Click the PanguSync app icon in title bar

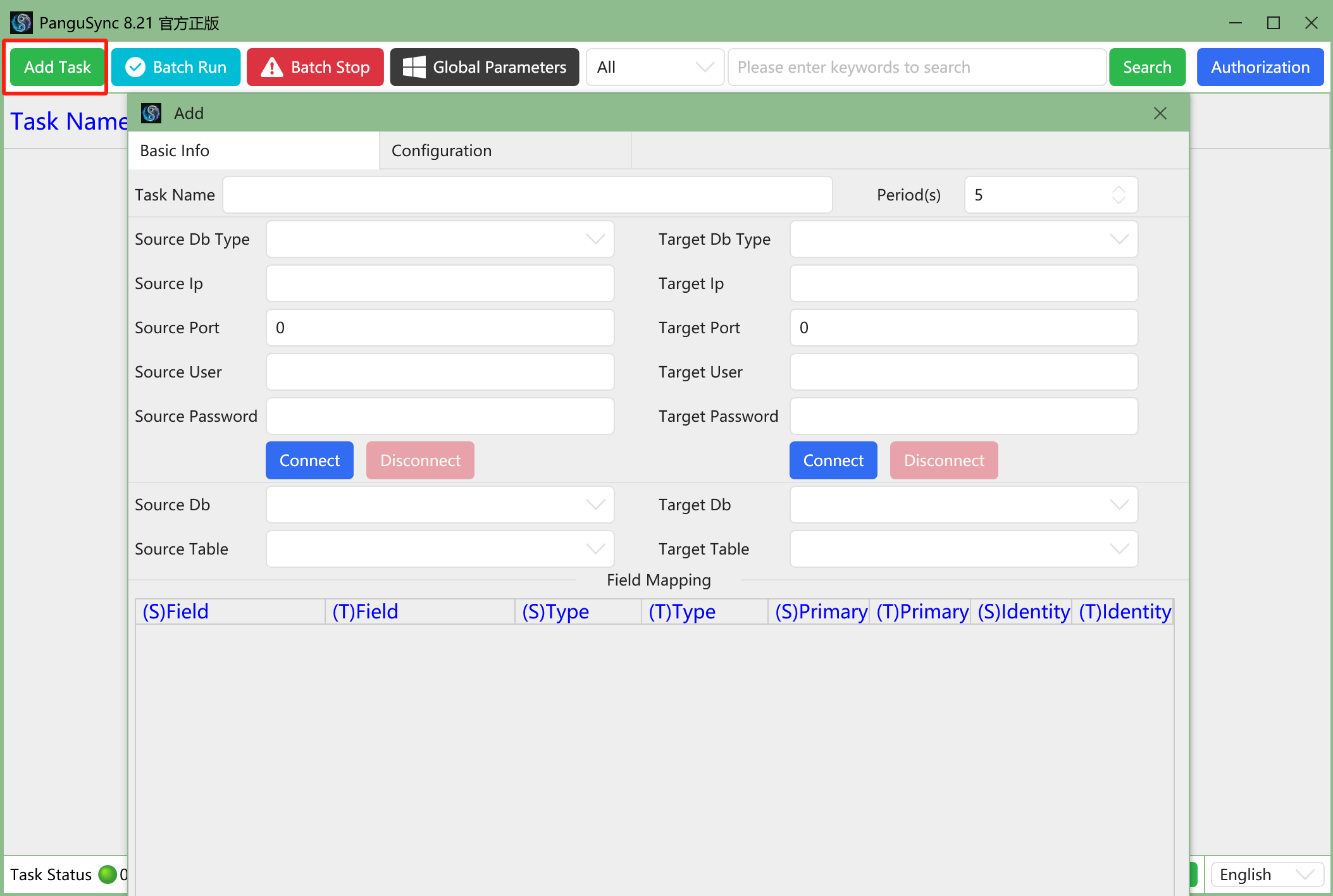tap(21, 23)
